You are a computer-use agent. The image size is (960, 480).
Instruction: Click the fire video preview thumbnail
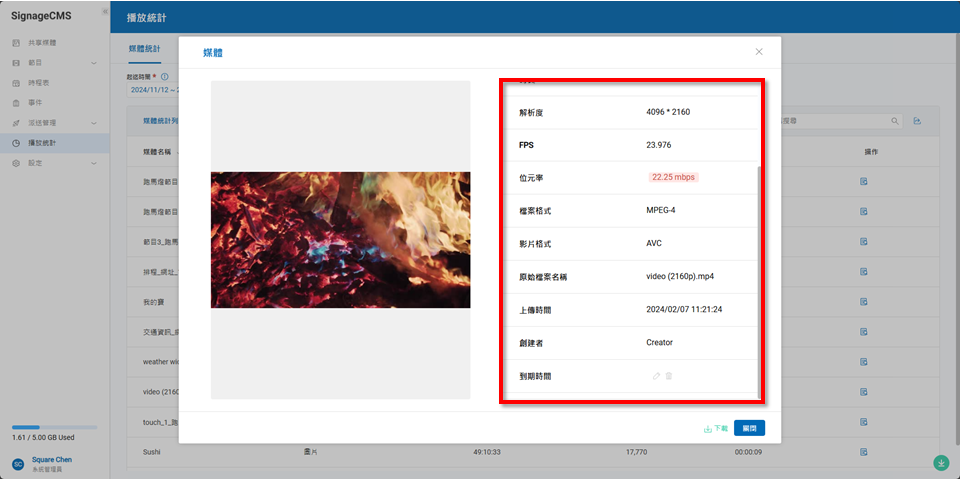click(340, 240)
